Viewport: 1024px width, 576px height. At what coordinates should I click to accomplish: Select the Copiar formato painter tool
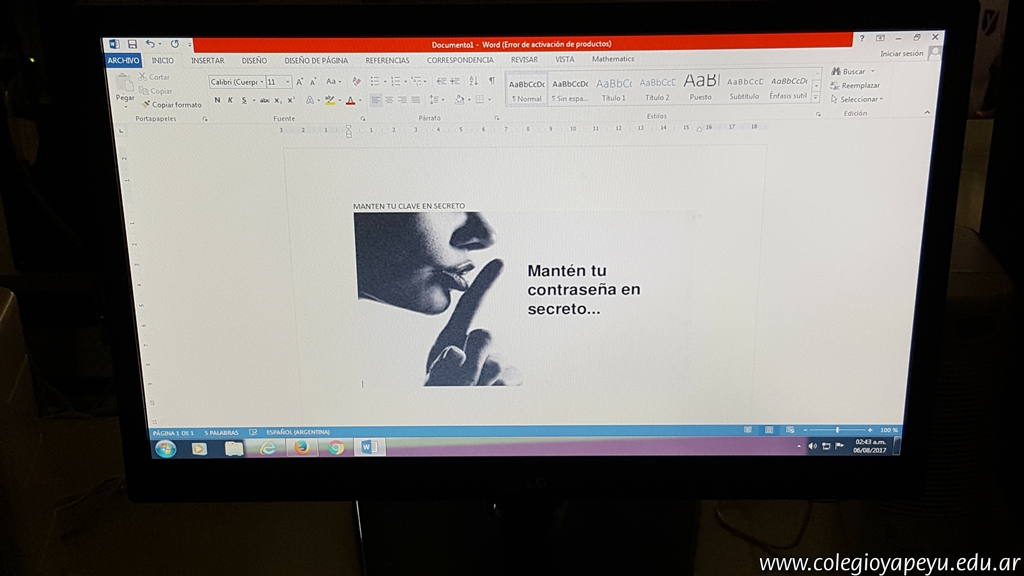coord(172,104)
